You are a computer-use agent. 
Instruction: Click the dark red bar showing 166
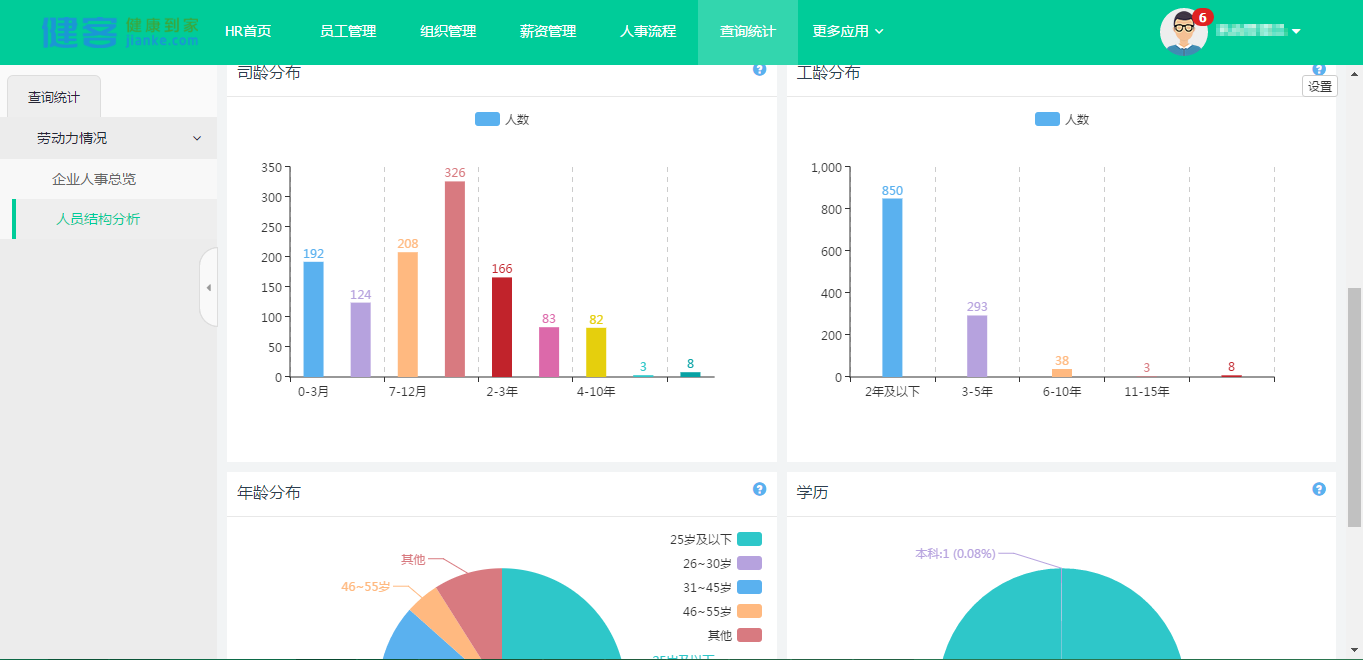pos(502,327)
